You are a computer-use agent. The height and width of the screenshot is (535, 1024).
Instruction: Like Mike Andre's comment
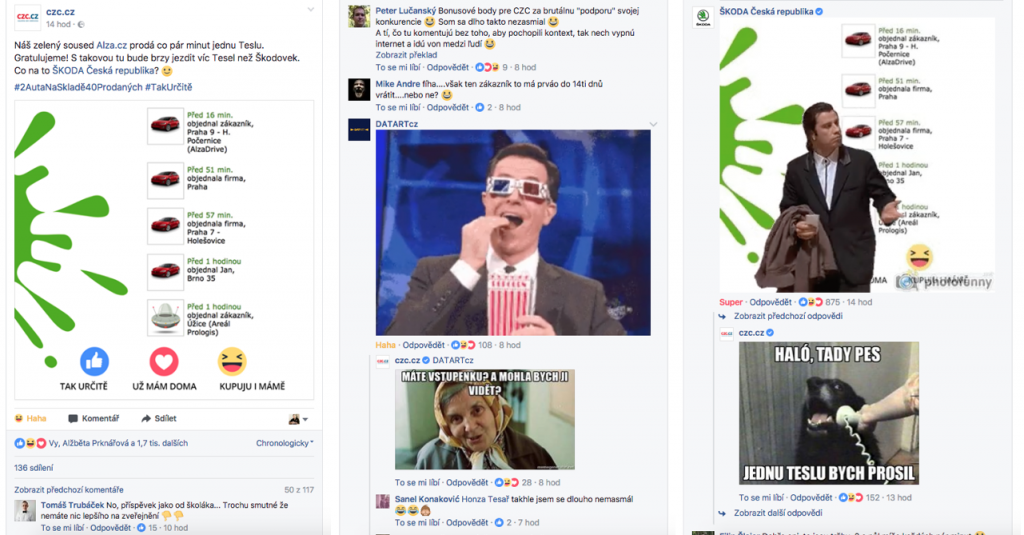[398, 108]
